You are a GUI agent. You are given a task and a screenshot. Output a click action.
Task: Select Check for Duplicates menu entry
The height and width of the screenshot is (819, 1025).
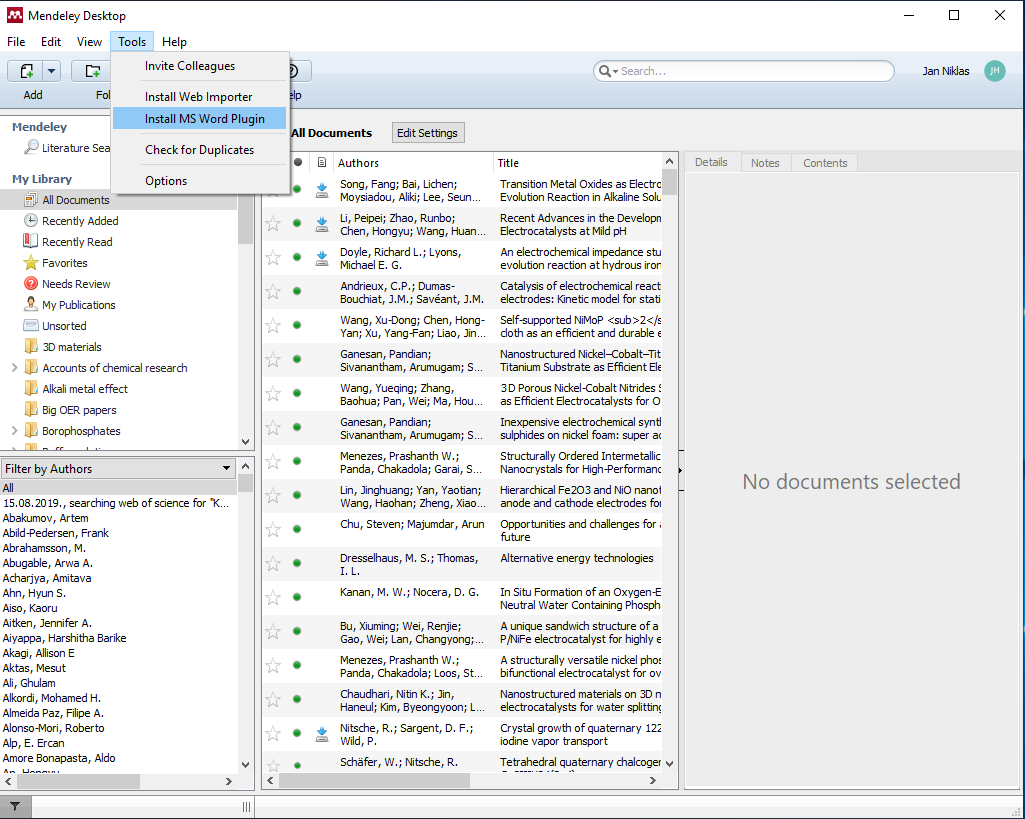click(x=199, y=150)
